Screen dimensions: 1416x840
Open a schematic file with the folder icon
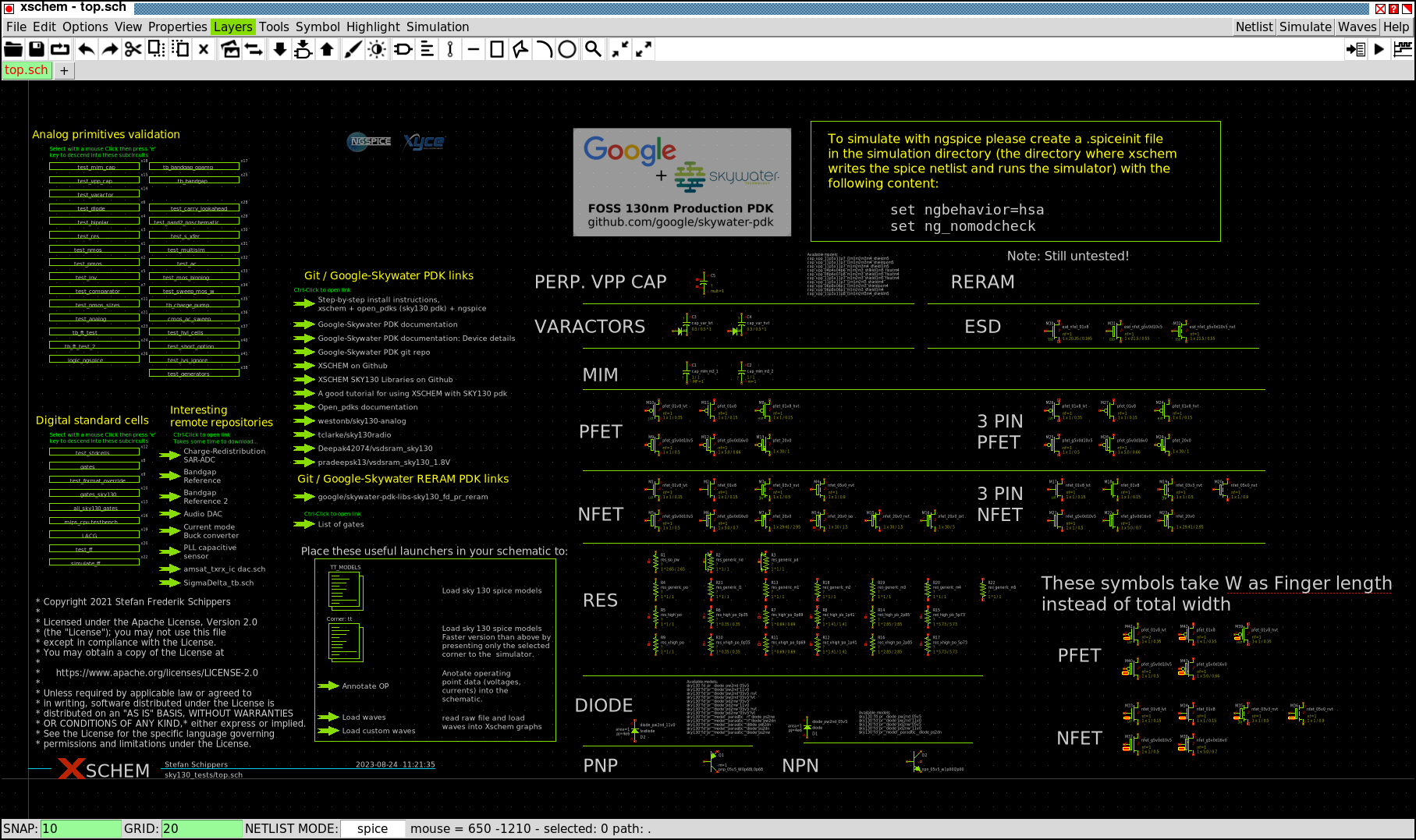(13, 49)
